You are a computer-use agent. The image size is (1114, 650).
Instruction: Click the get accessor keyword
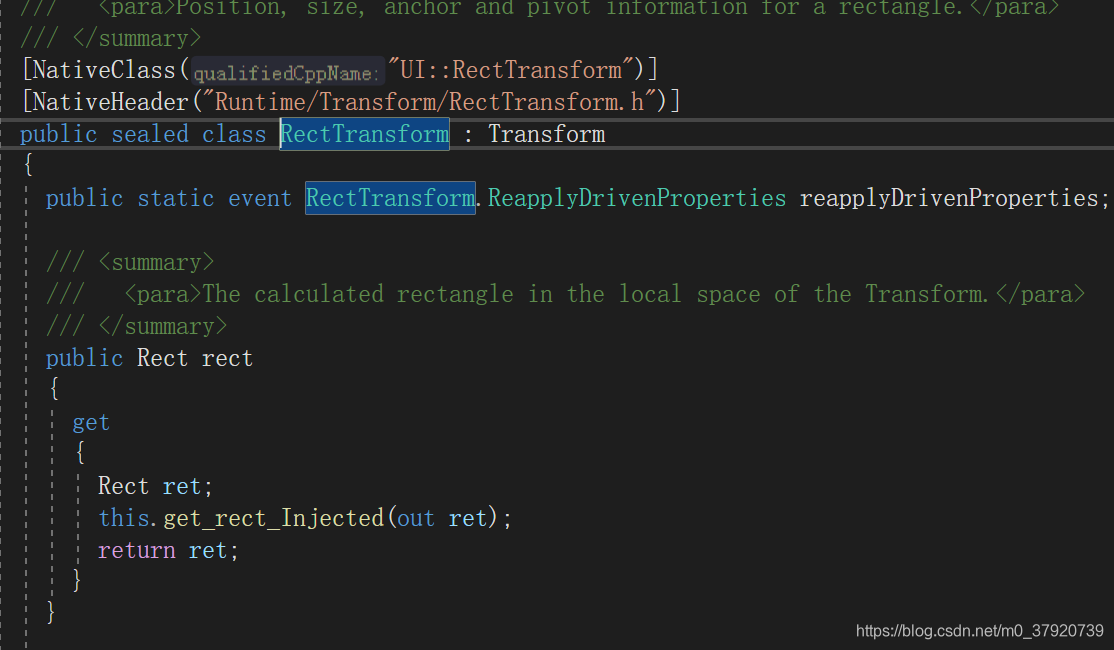(90, 421)
